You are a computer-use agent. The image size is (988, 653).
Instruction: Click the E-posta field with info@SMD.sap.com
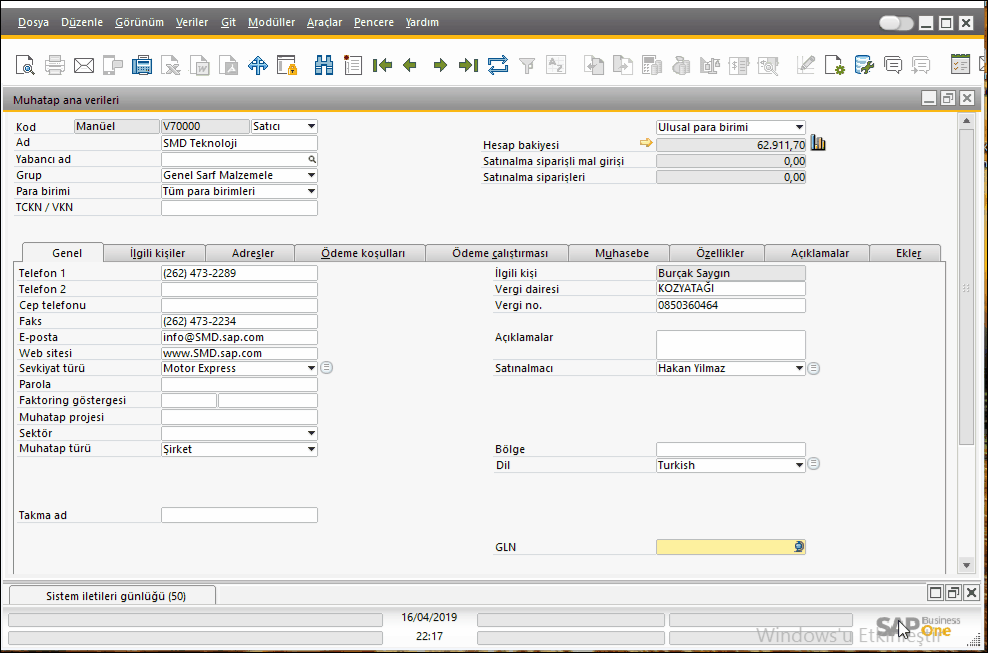(239, 337)
